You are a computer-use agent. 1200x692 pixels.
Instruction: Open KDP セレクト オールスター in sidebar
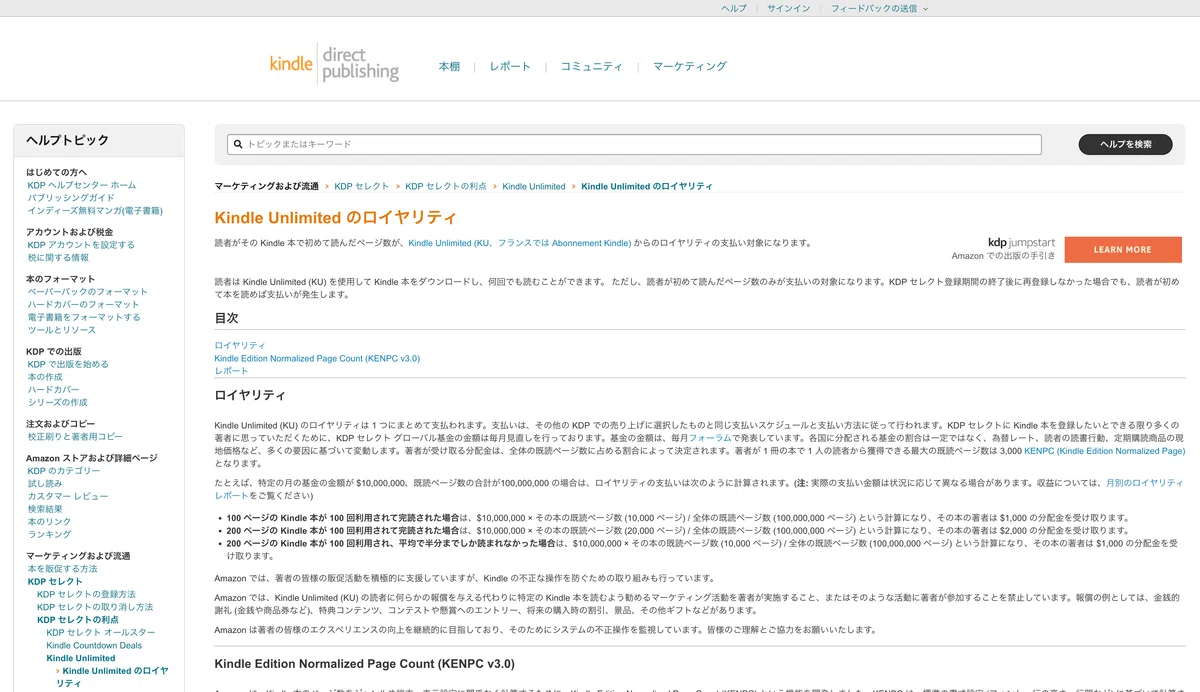click(x=101, y=633)
